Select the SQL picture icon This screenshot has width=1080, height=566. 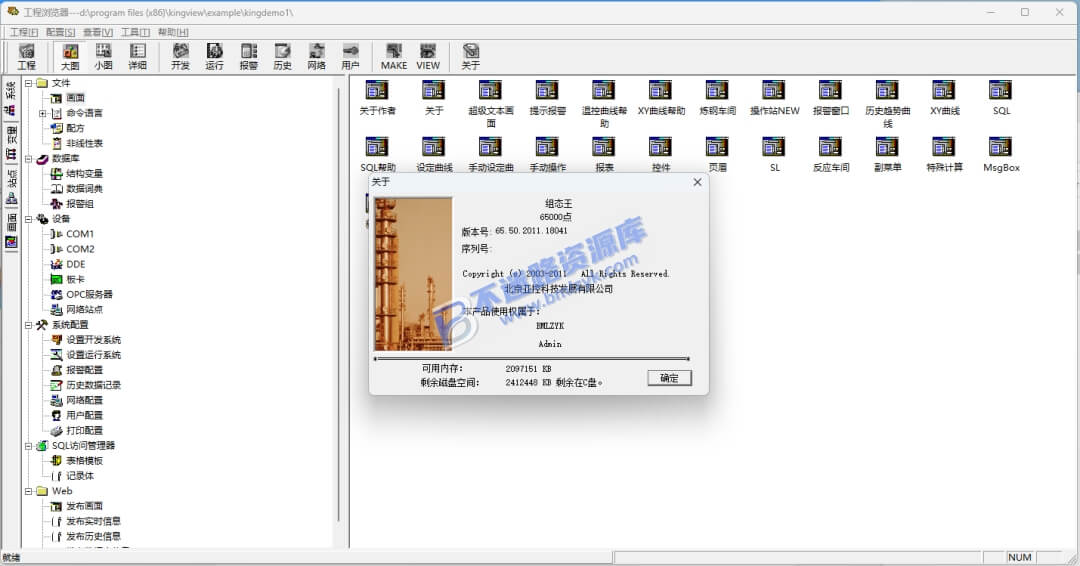click(1001, 98)
